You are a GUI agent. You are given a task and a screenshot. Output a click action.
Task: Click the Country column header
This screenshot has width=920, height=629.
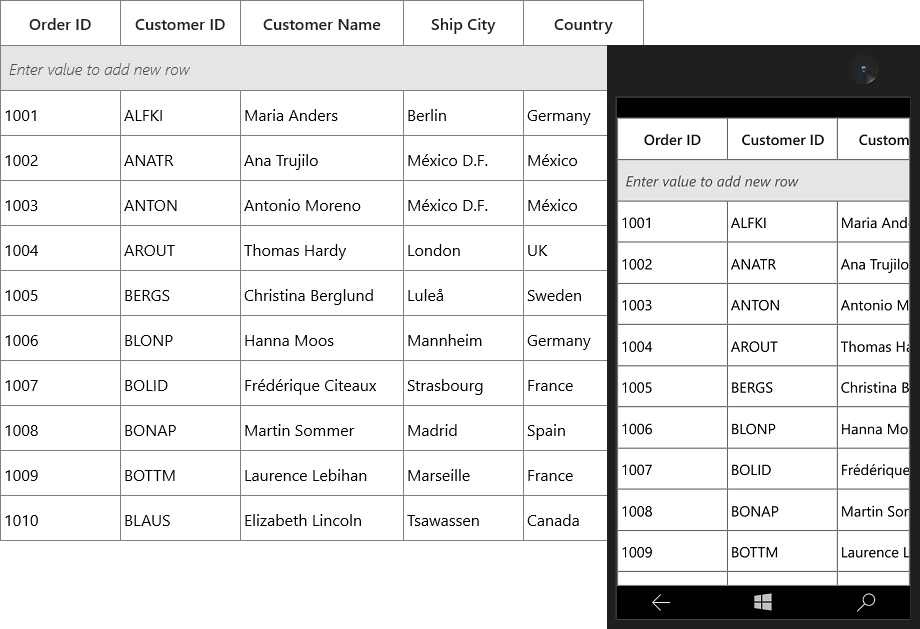pos(583,24)
